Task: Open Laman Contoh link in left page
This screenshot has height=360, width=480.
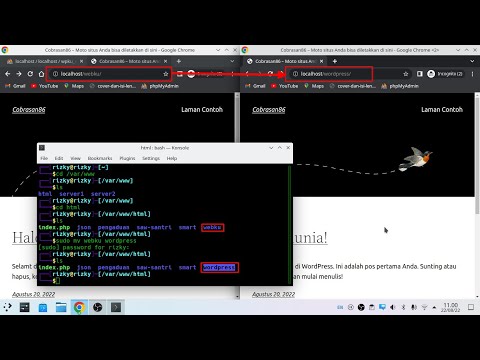Action: pyautogui.click(x=202, y=109)
